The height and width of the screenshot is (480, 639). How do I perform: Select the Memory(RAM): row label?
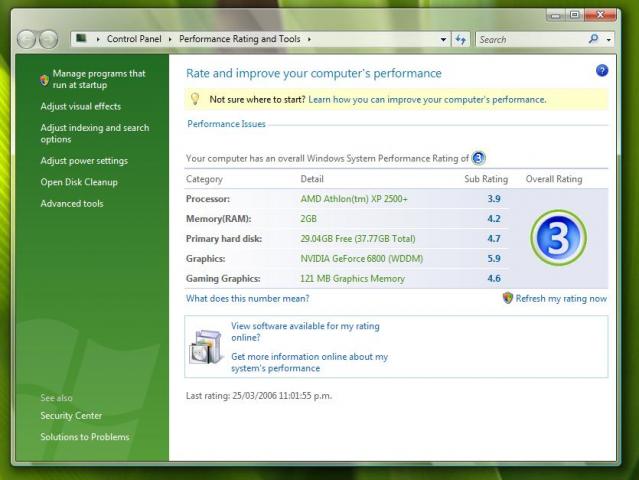218,219
